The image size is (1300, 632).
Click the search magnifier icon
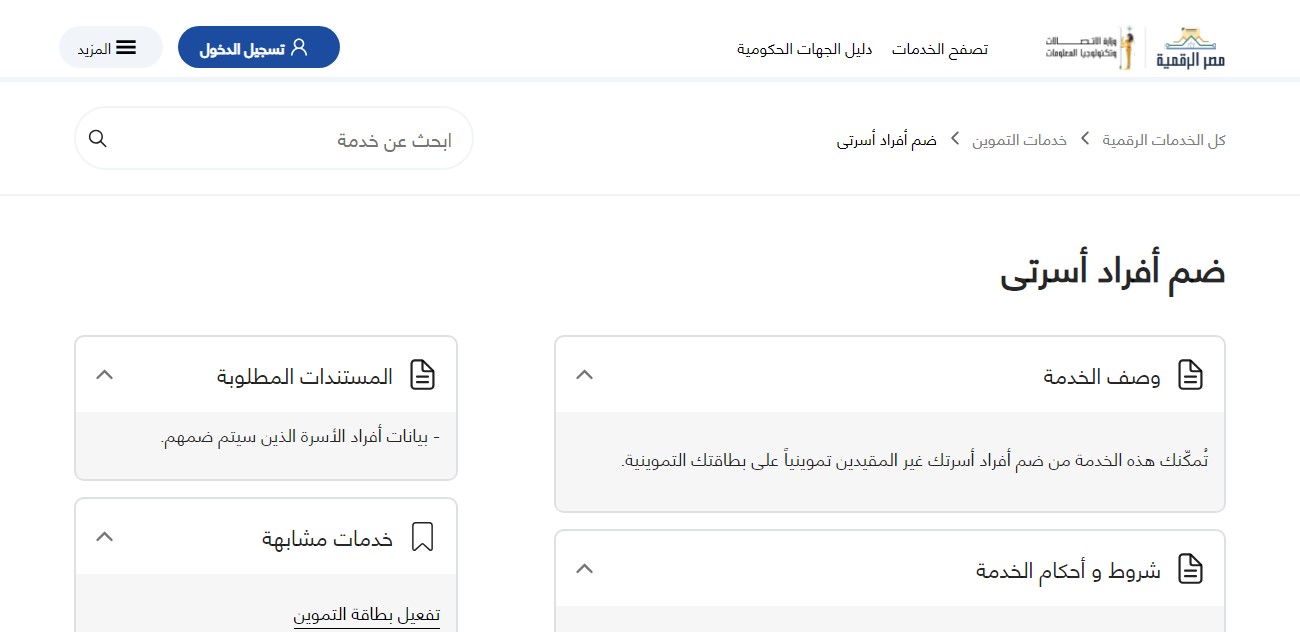coord(98,139)
